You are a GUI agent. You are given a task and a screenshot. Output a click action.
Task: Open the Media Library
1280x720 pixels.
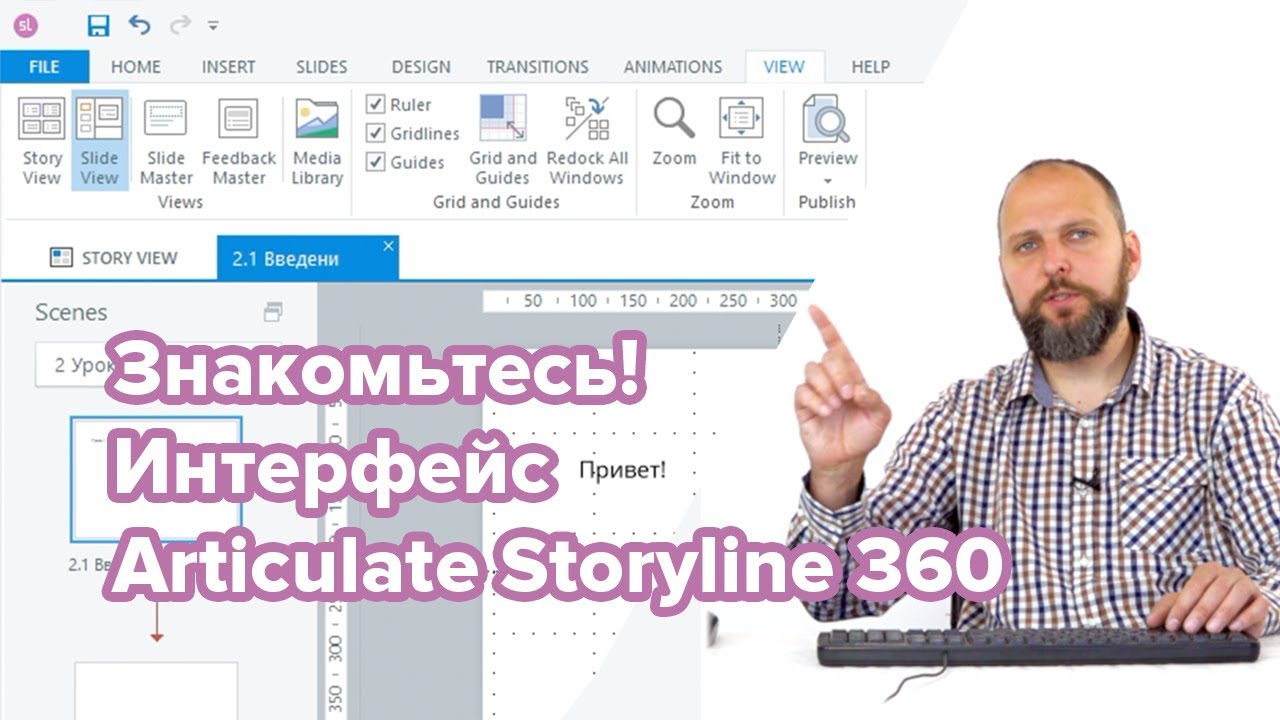317,141
